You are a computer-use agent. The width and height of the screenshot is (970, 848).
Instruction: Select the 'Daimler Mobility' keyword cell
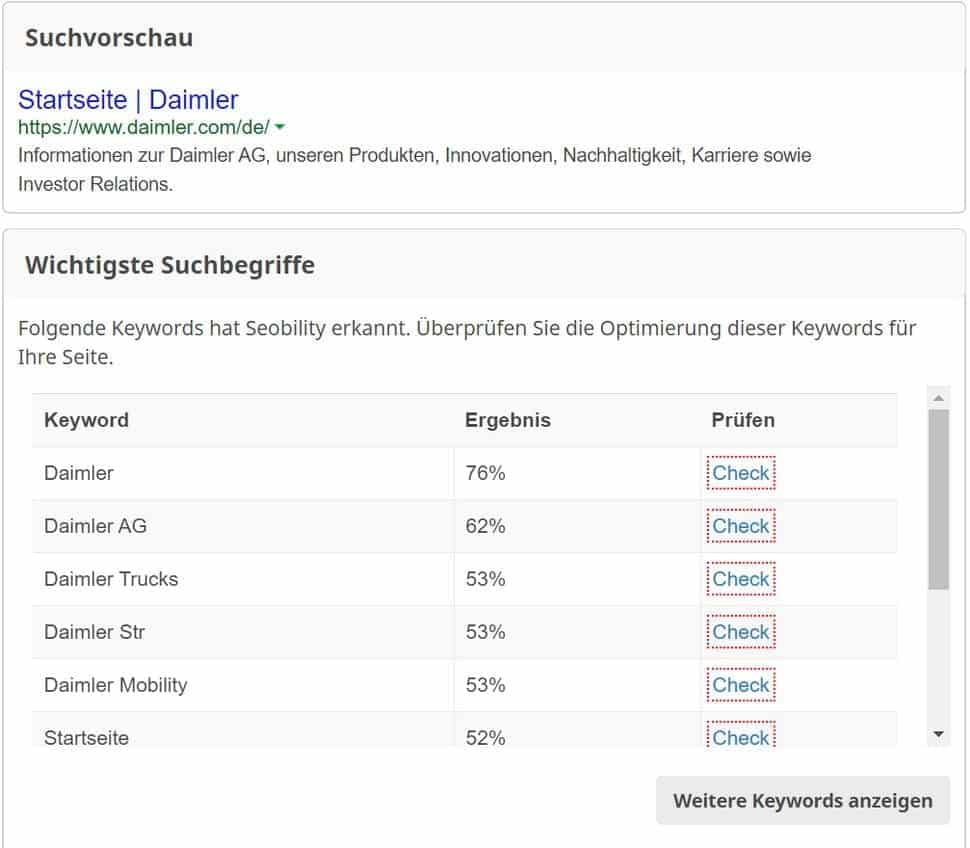[242, 685]
